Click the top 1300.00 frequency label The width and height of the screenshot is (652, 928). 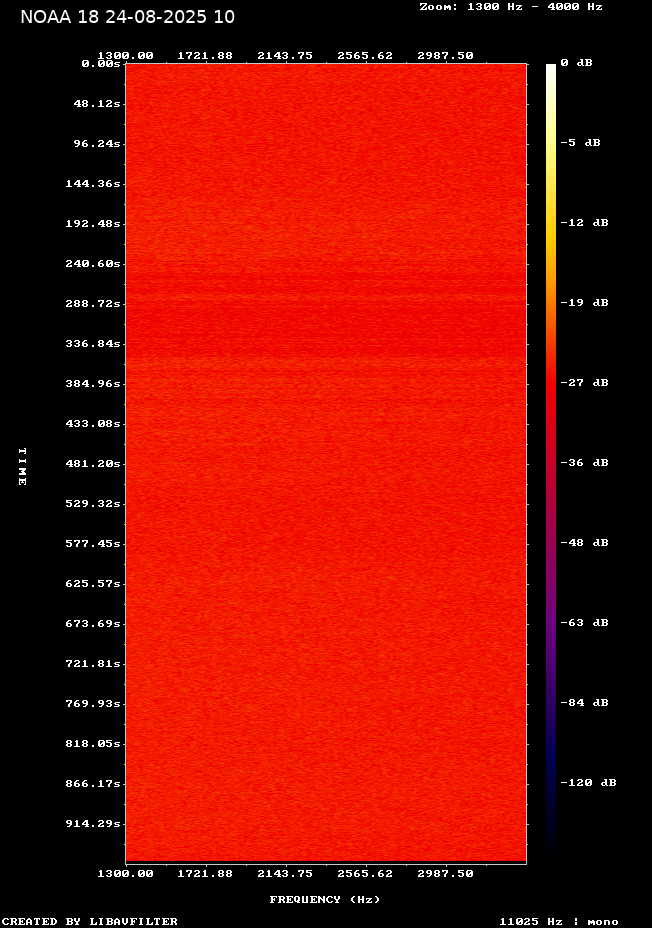pyautogui.click(x=125, y=55)
